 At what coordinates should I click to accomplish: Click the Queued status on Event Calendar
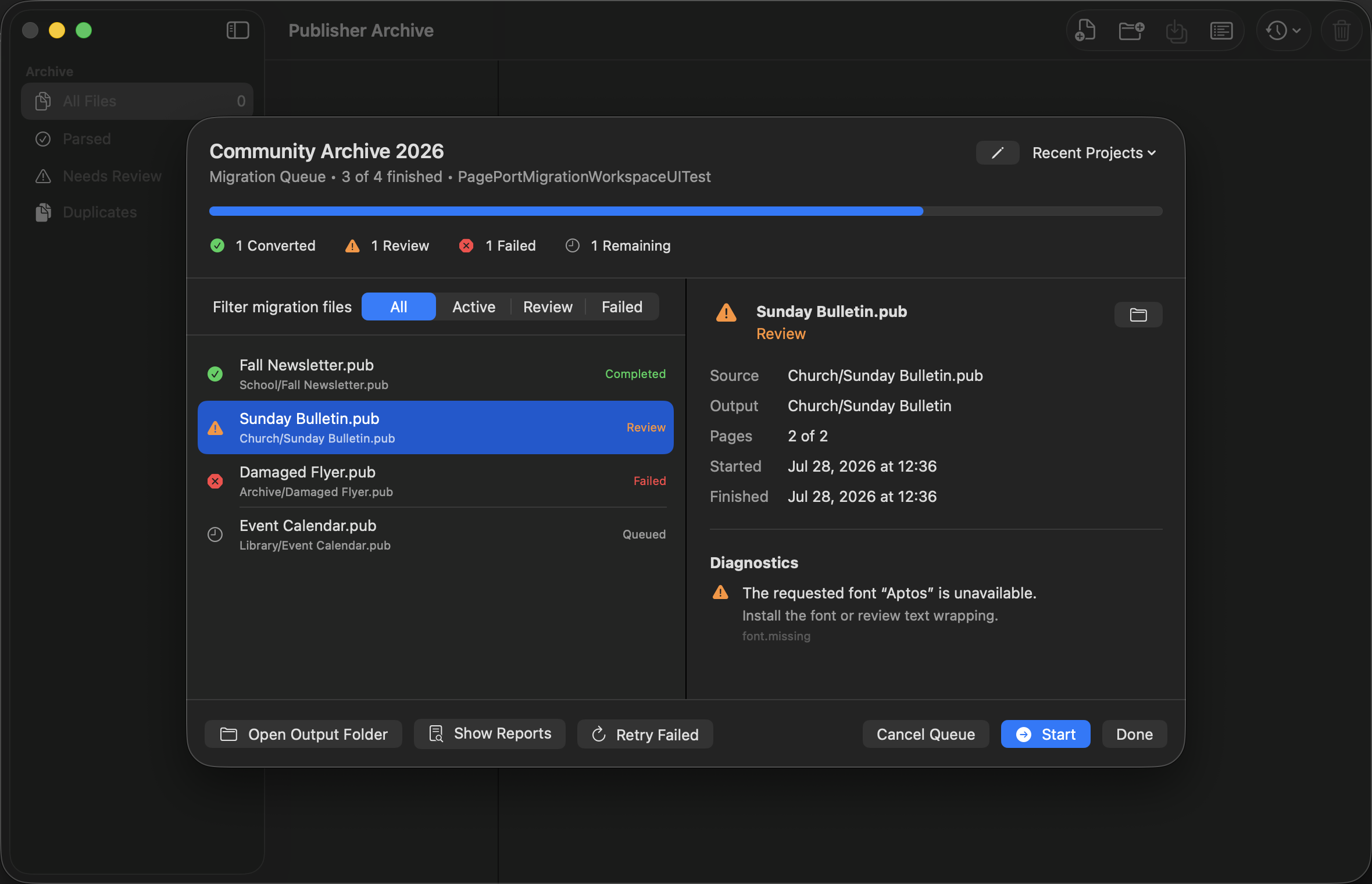644,534
